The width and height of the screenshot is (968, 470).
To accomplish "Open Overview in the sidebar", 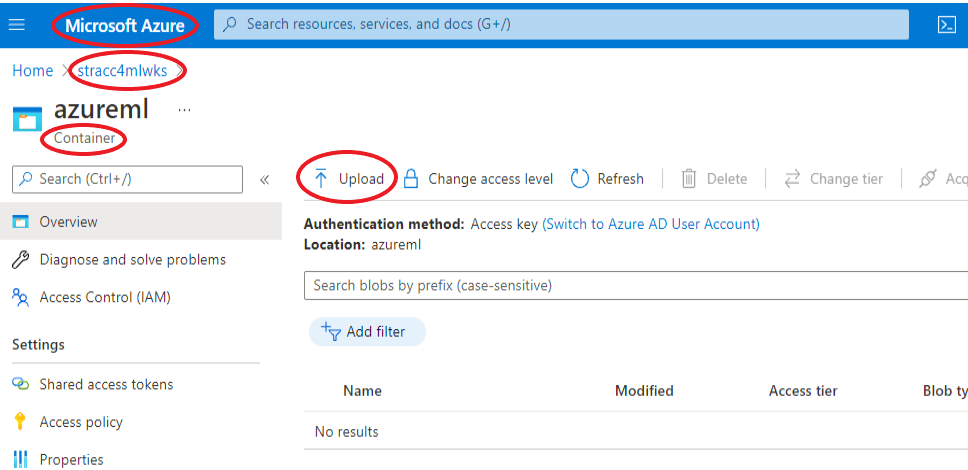I will click(68, 222).
